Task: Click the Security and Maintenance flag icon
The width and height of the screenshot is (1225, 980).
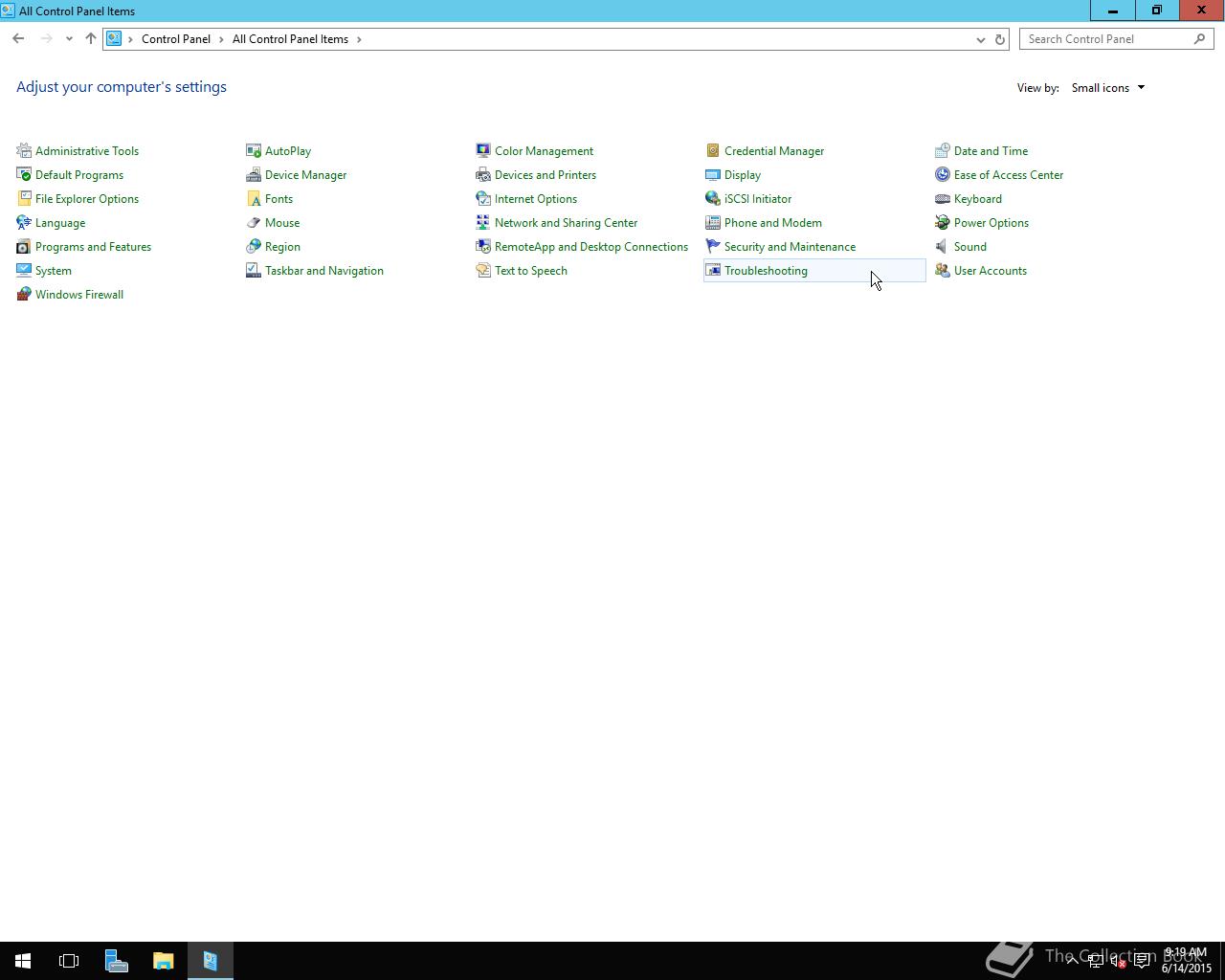Action: click(713, 246)
